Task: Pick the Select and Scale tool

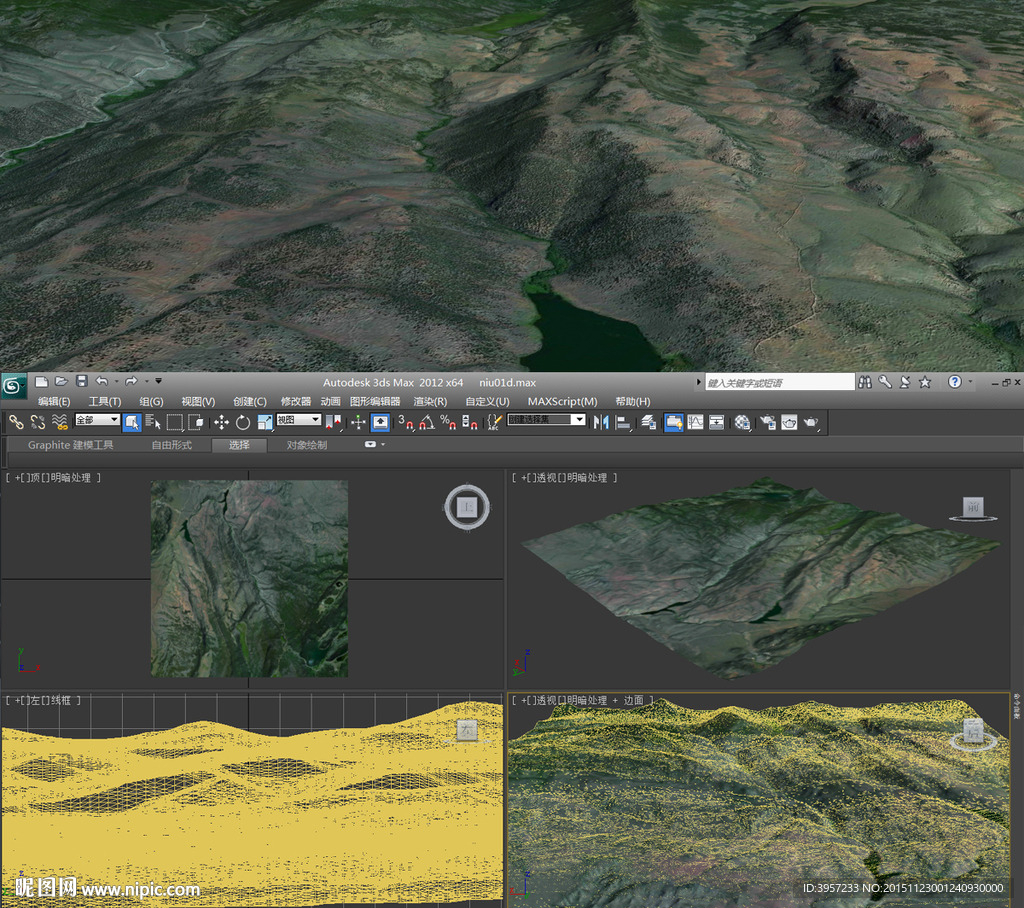Action: 265,423
